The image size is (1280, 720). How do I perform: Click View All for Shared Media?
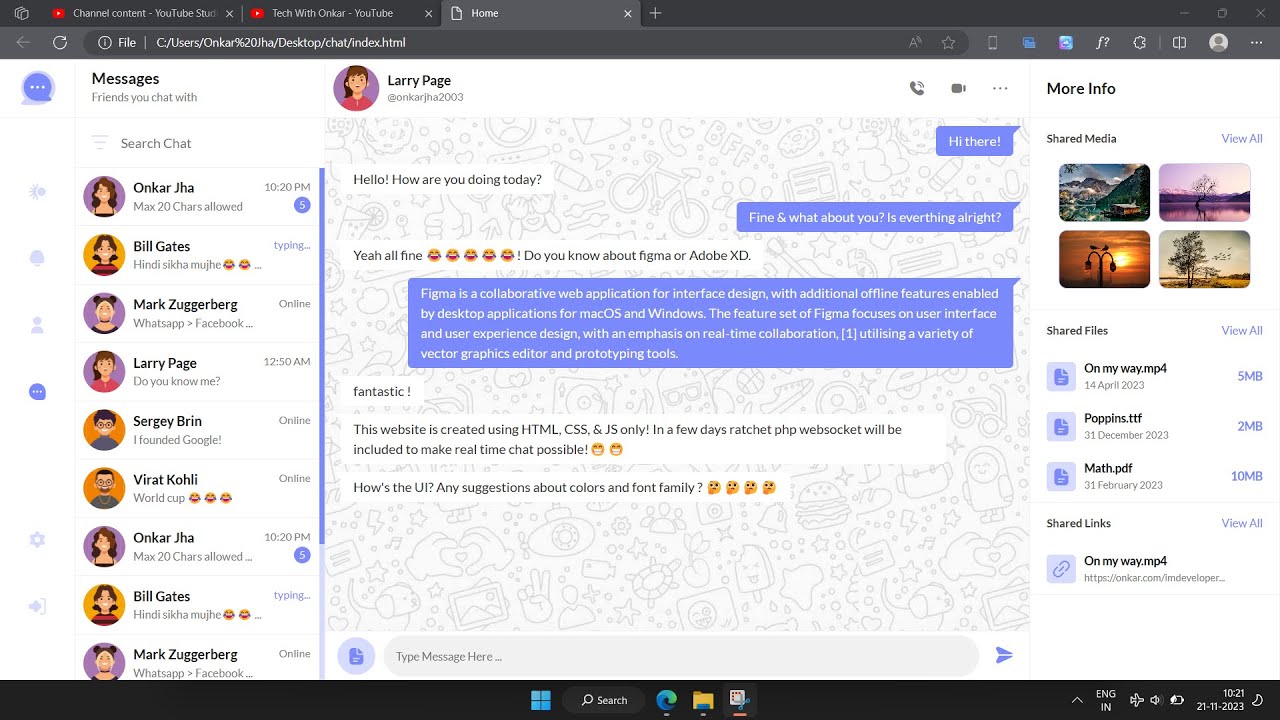pos(1241,138)
